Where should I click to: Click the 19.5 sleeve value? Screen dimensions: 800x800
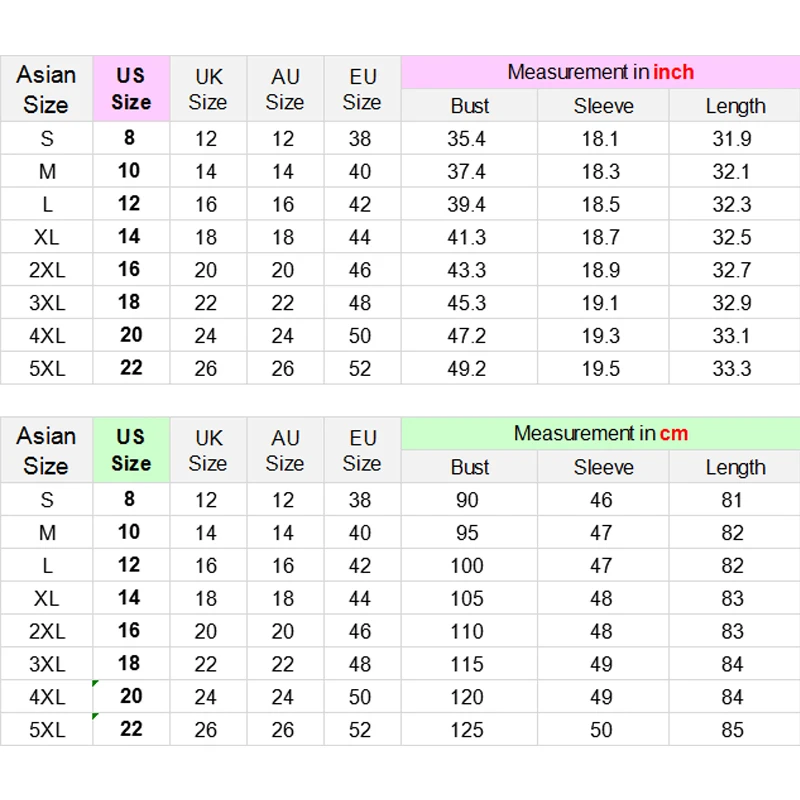click(x=601, y=368)
